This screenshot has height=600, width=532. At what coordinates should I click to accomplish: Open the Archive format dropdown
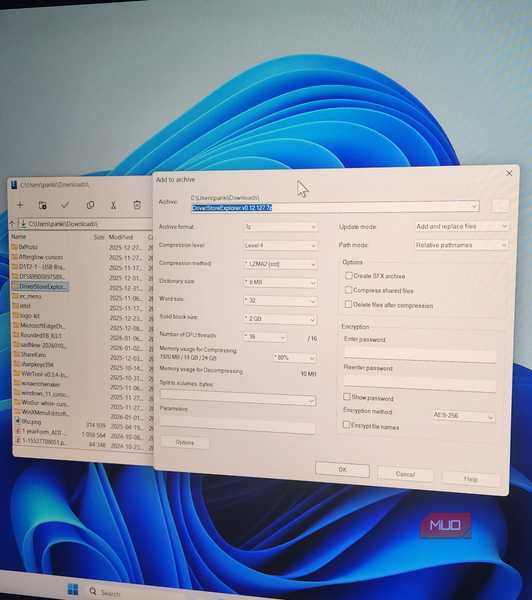tap(280, 227)
